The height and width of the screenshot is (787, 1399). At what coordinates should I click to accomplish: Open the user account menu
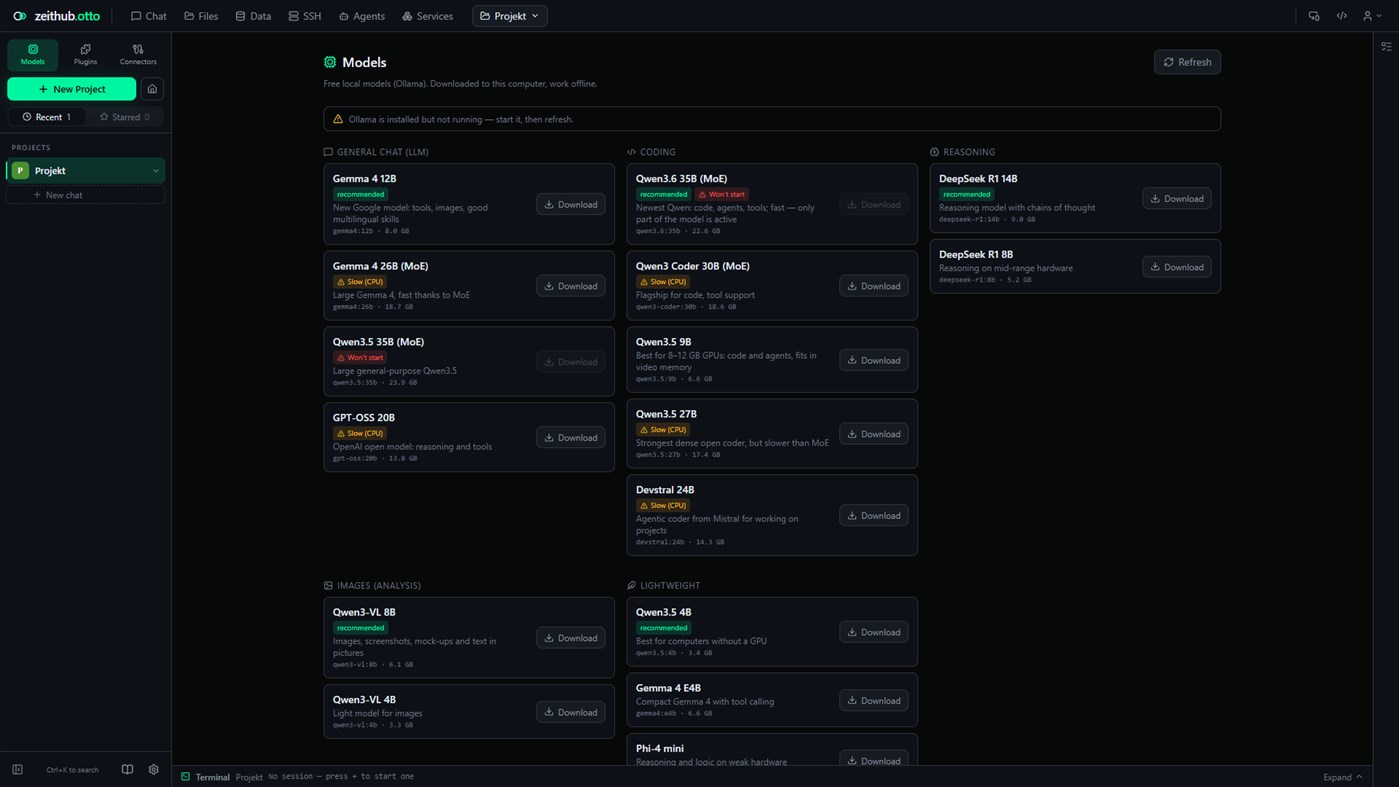tap(1371, 16)
